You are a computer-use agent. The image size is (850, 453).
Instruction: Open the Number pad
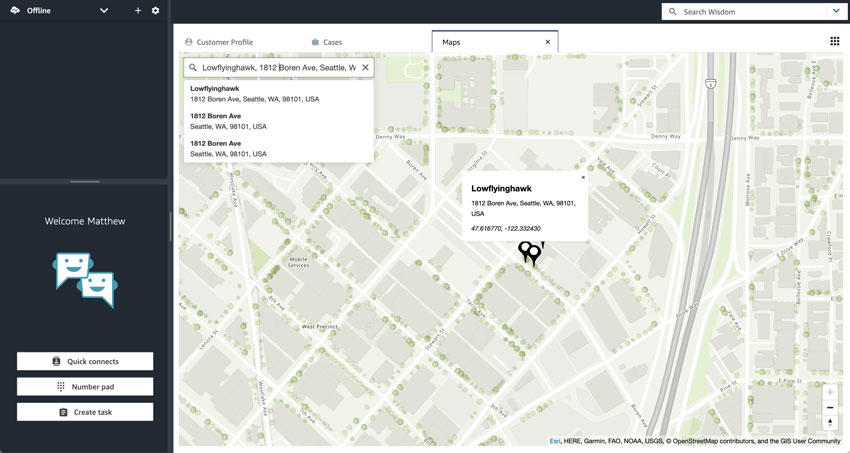coord(85,387)
